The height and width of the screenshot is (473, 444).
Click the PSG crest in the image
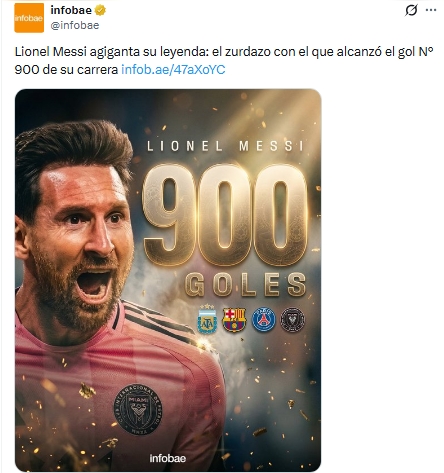264,320
